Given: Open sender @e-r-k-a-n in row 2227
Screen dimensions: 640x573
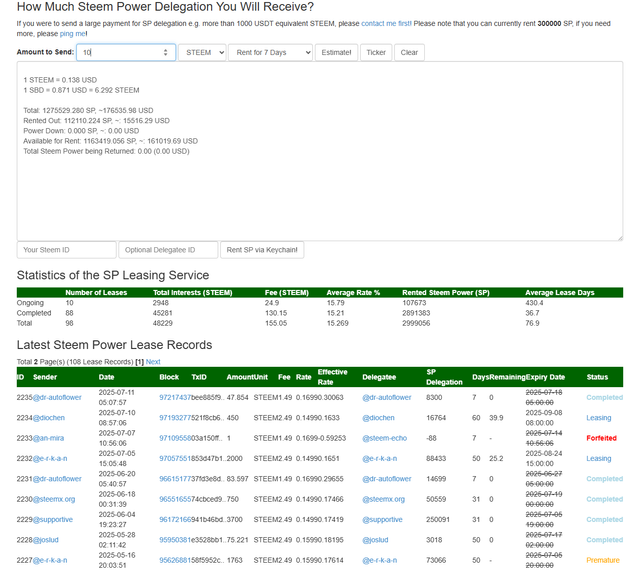Looking at the screenshot, I should (x=50, y=560).
